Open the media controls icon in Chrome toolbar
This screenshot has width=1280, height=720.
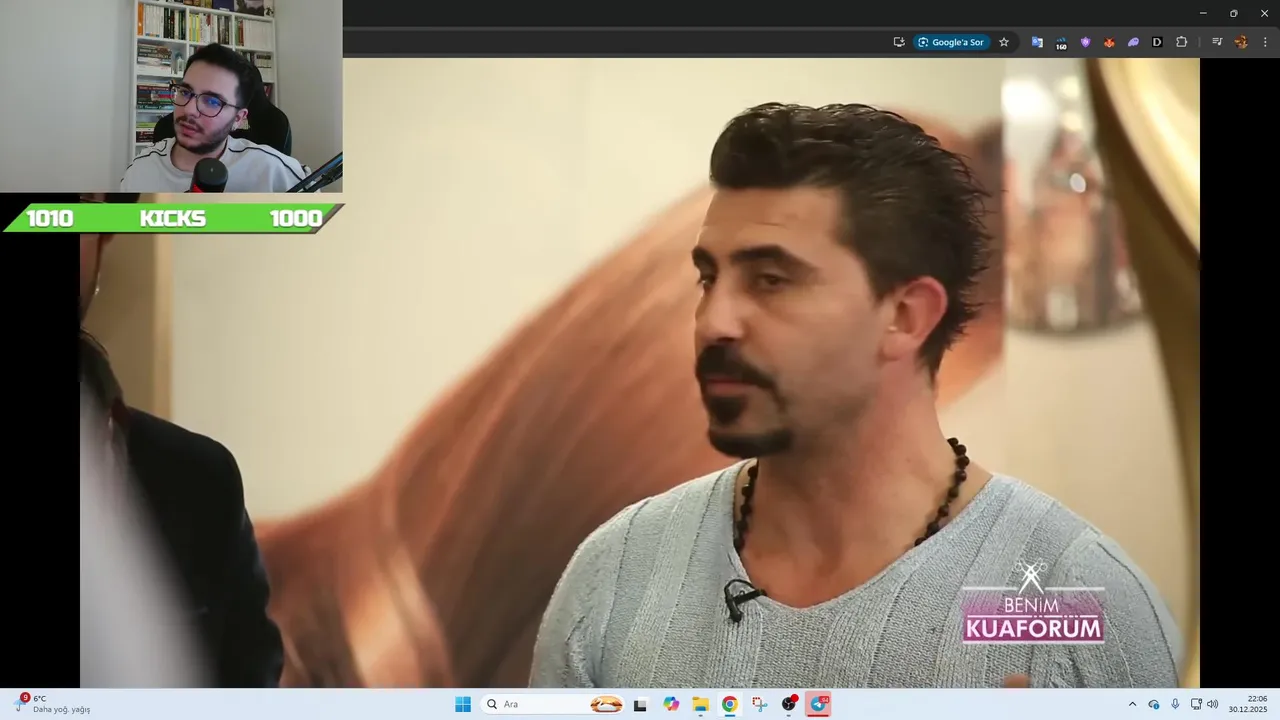[1217, 42]
